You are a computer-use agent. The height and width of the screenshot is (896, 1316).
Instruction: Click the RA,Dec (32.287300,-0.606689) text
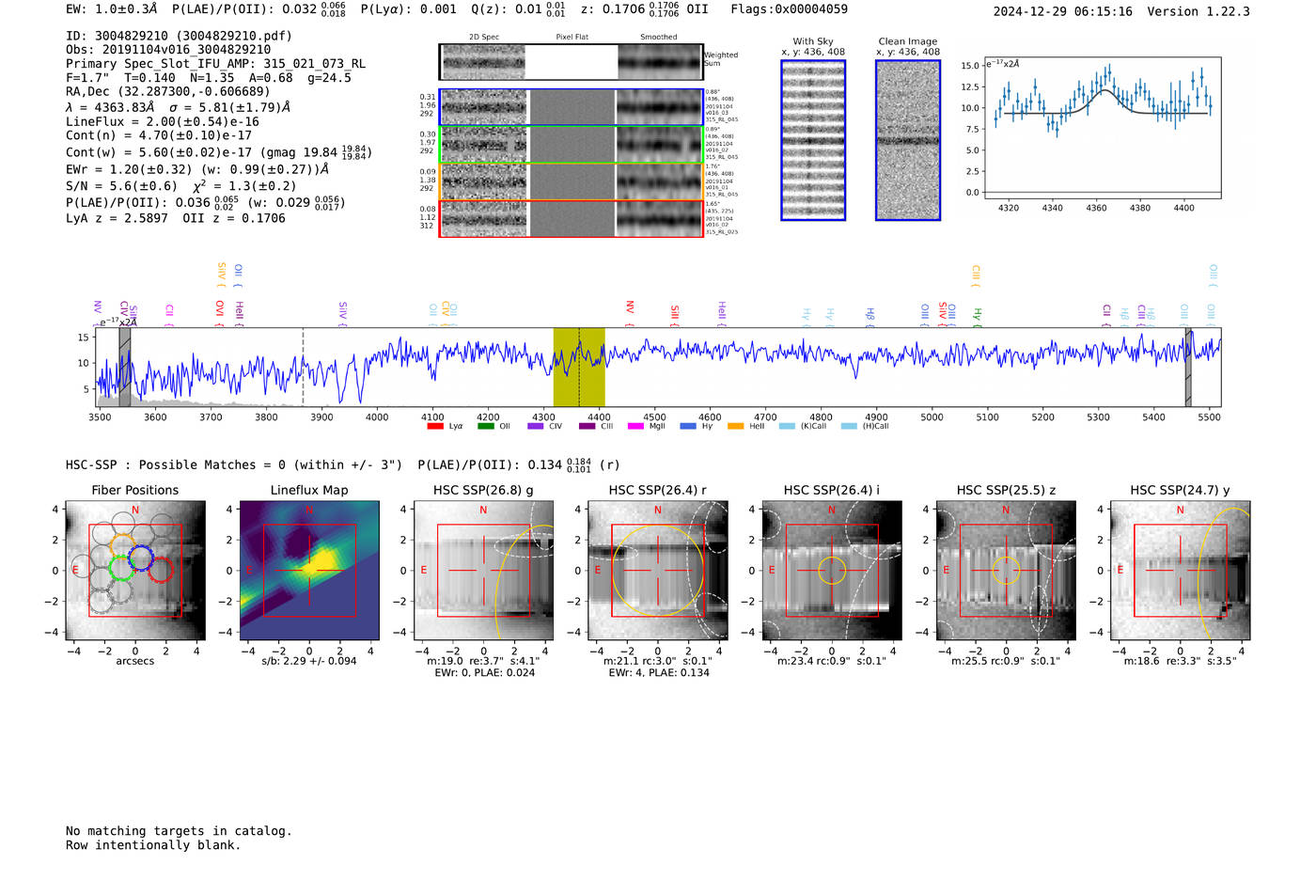click(x=167, y=91)
